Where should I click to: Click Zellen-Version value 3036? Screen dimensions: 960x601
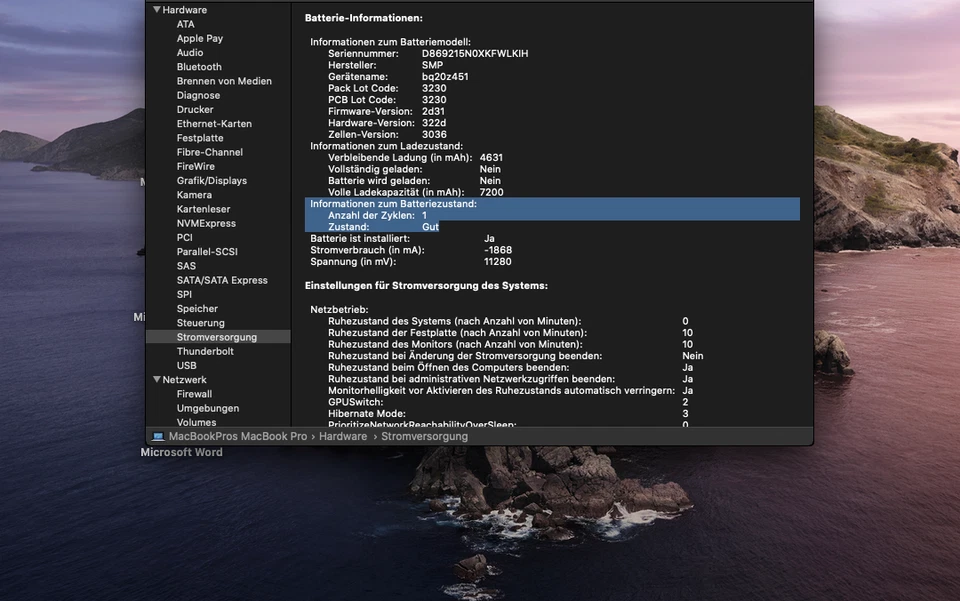pyautogui.click(x=434, y=135)
